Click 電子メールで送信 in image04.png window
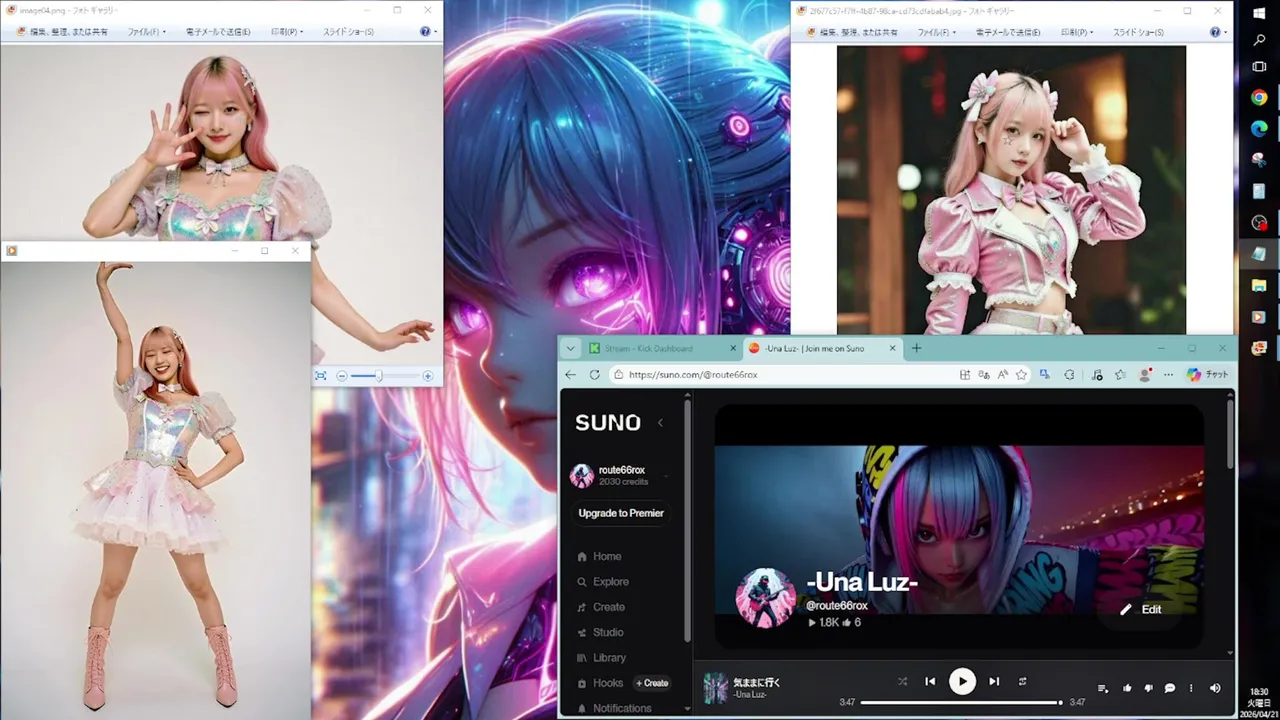 218,32
